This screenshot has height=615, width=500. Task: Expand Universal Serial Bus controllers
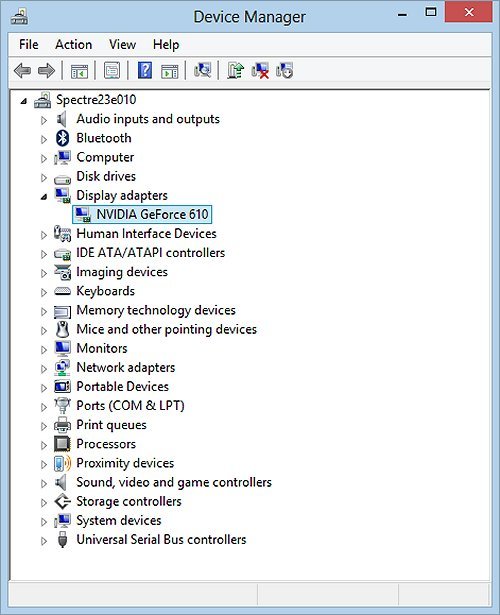(44, 541)
